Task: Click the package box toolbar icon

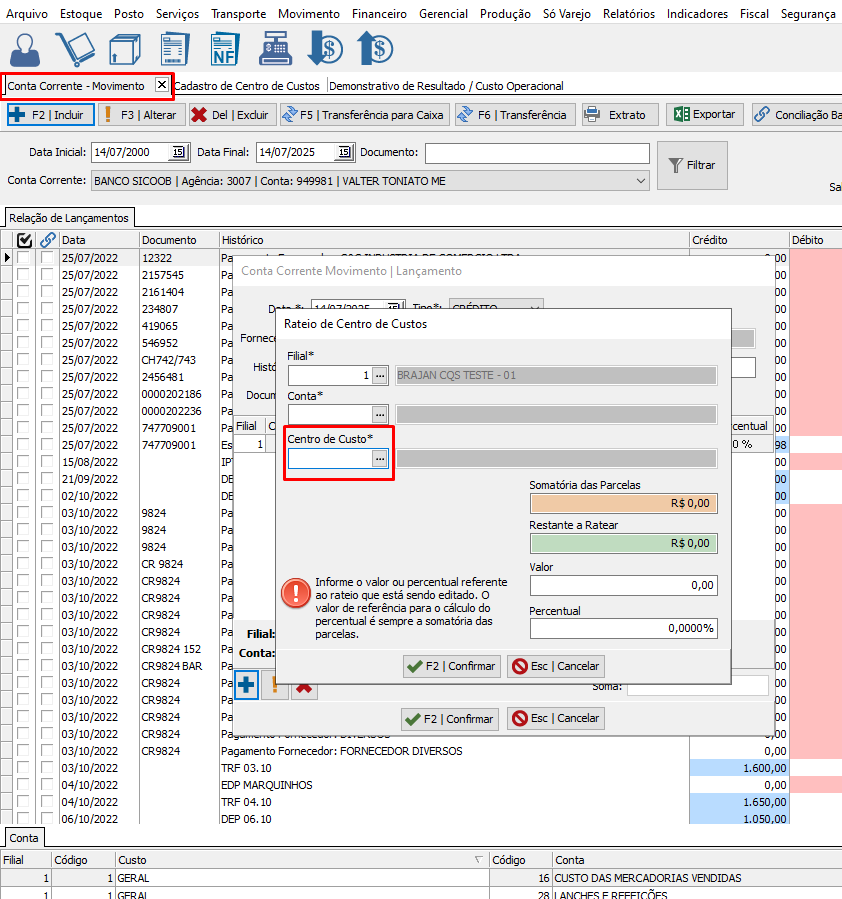Action: [124, 48]
